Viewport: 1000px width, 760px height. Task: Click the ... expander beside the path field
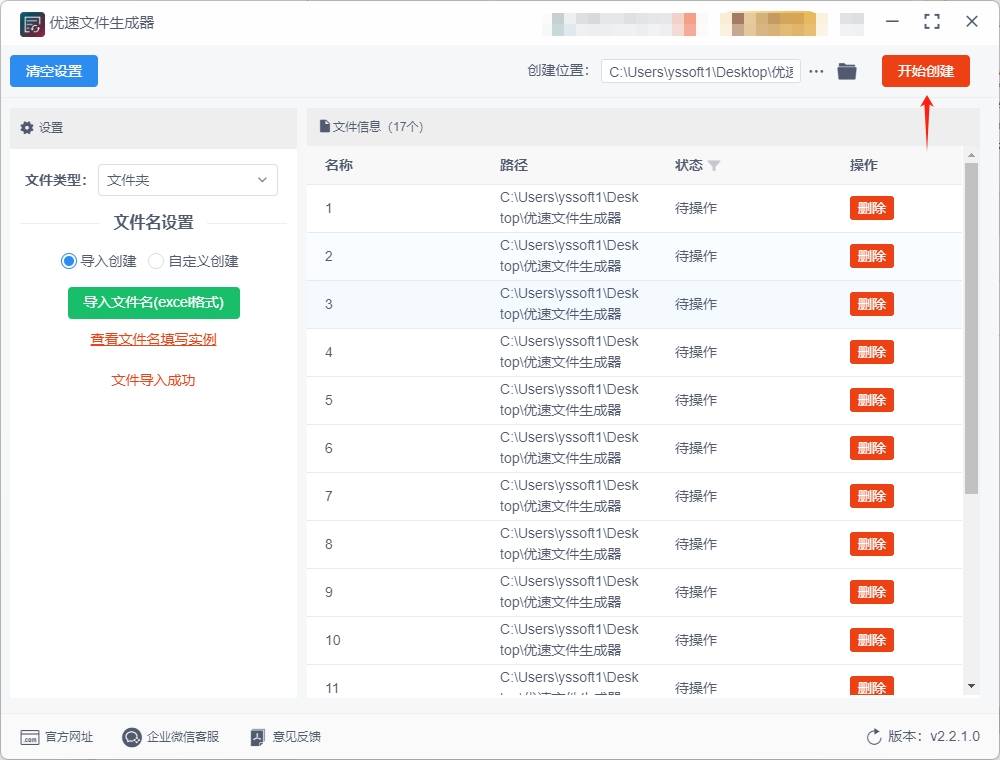(x=816, y=71)
